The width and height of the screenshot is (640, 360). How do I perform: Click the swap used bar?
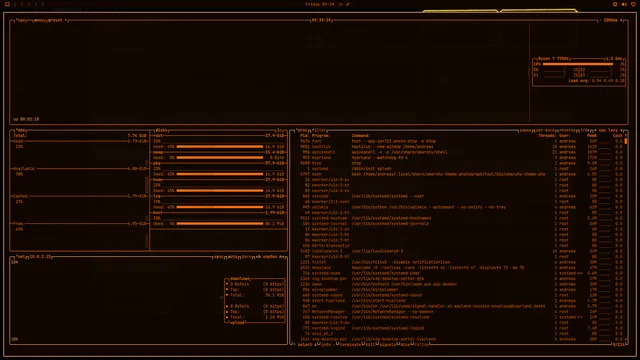point(220,158)
